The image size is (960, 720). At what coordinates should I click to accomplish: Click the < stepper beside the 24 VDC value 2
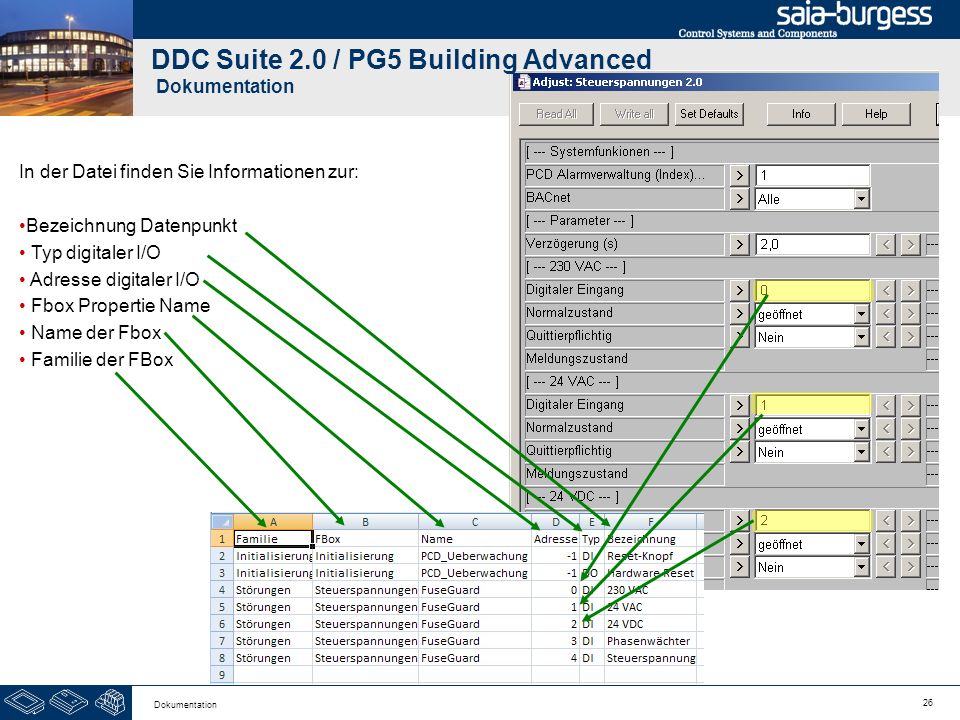click(x=885, y=520)
